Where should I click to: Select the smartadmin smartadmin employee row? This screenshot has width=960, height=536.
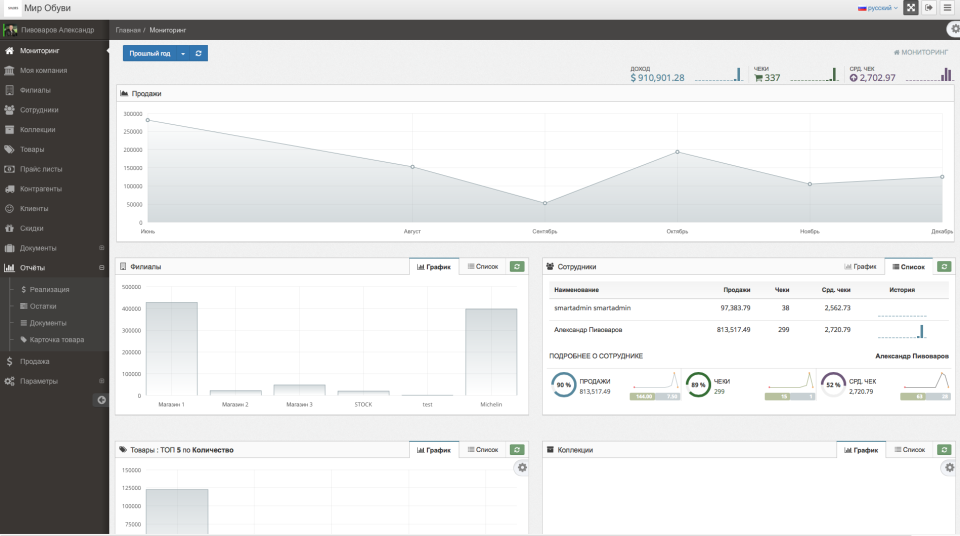pyautogui.click(x=748, y=309)
